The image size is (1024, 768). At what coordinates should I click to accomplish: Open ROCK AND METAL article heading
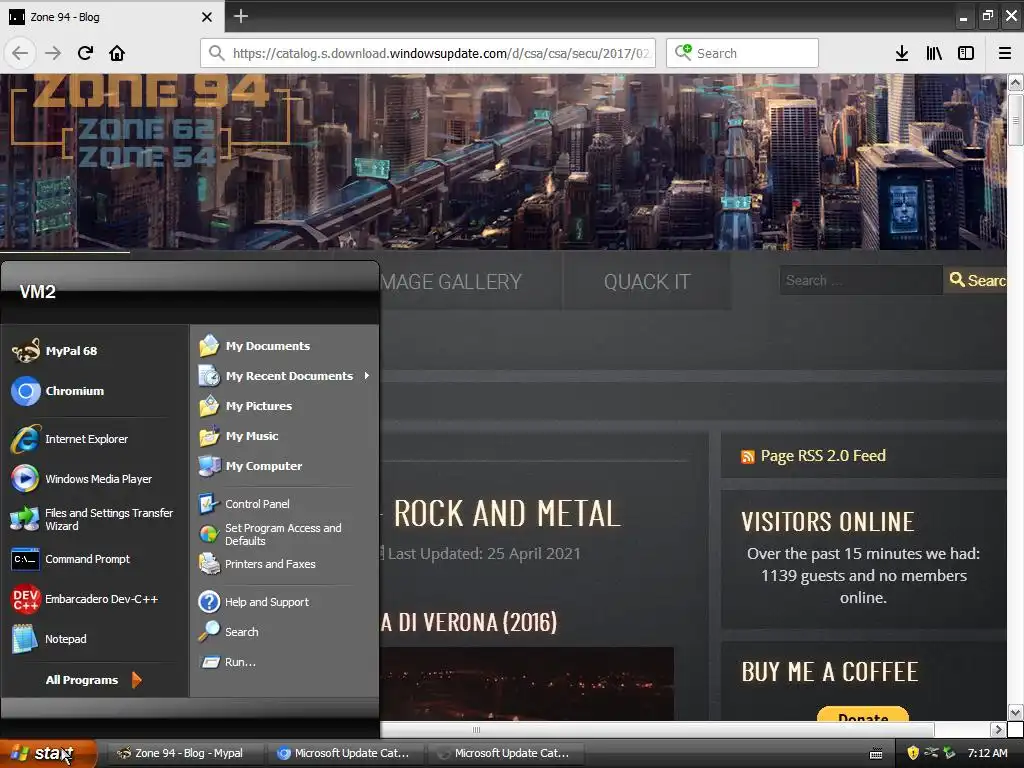pyautogui.click(x=507, y=513)
